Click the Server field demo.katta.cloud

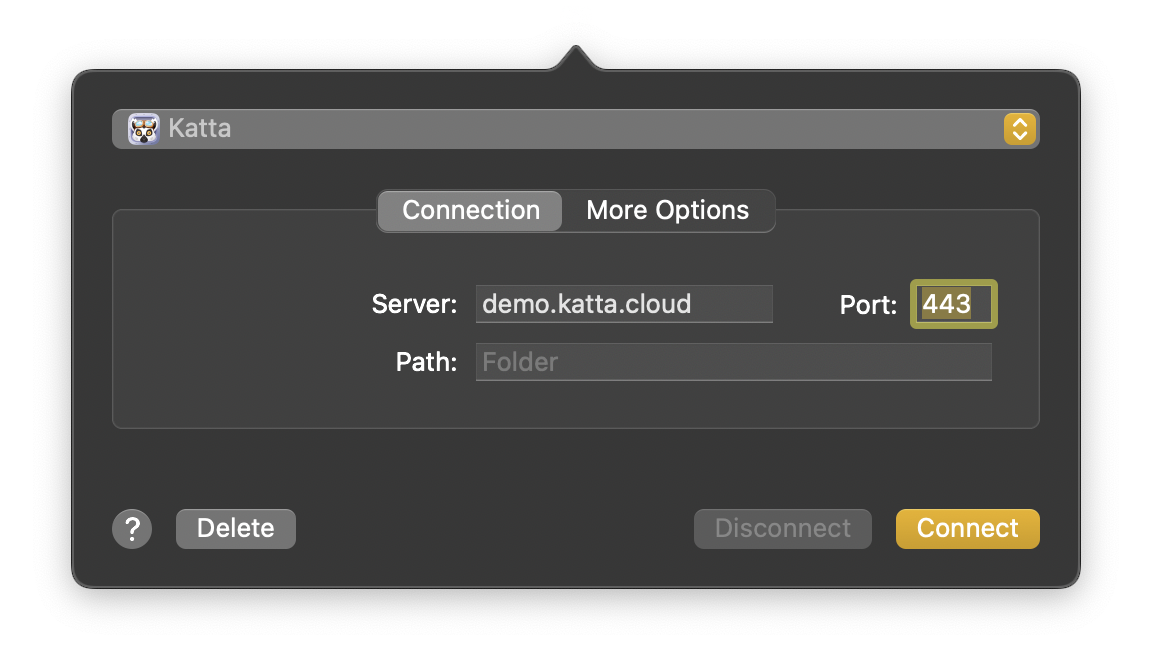[624, 304]
